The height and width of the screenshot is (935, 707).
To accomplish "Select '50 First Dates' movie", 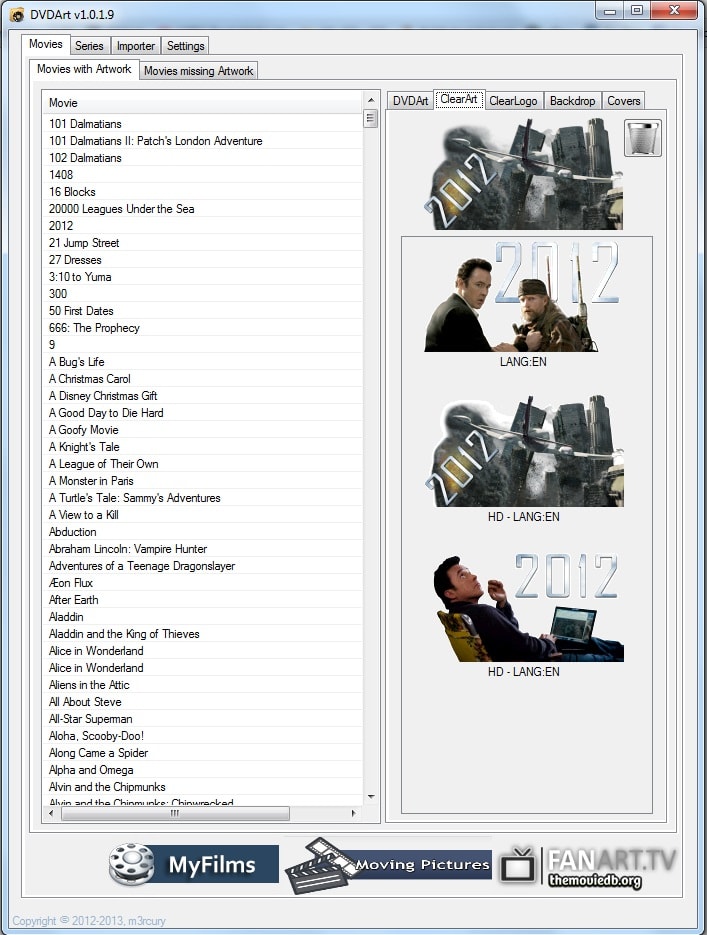I will pyautogui.click(x=203, y=311).
